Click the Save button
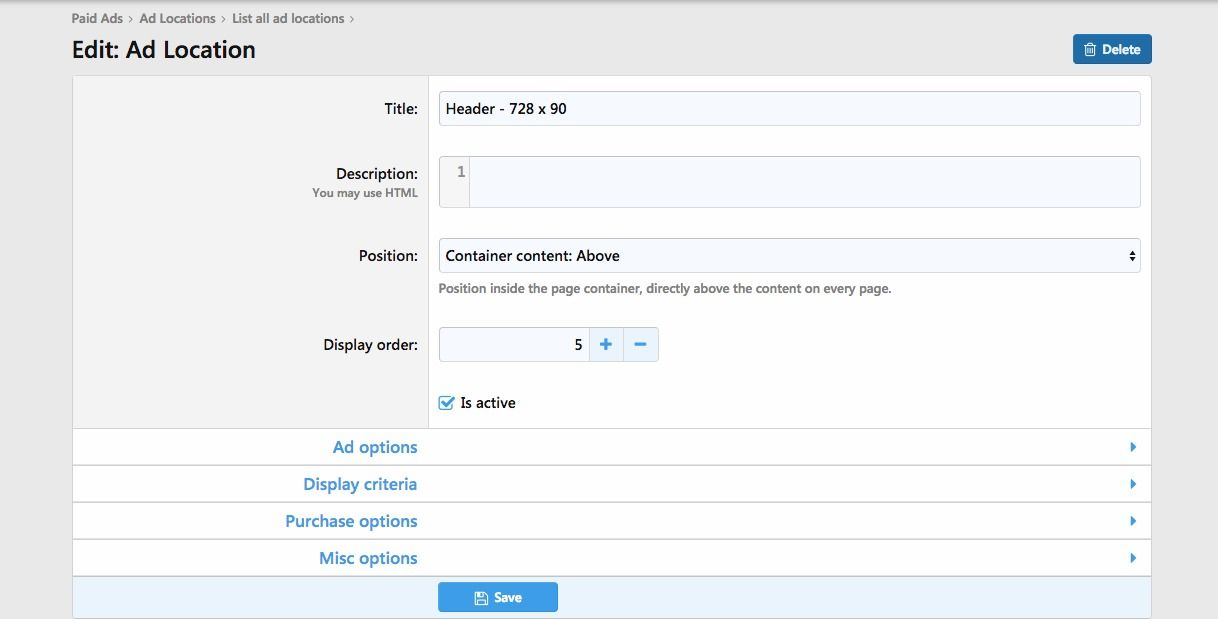The width and height of the screenshot is (1218, 619). [497, 597]
